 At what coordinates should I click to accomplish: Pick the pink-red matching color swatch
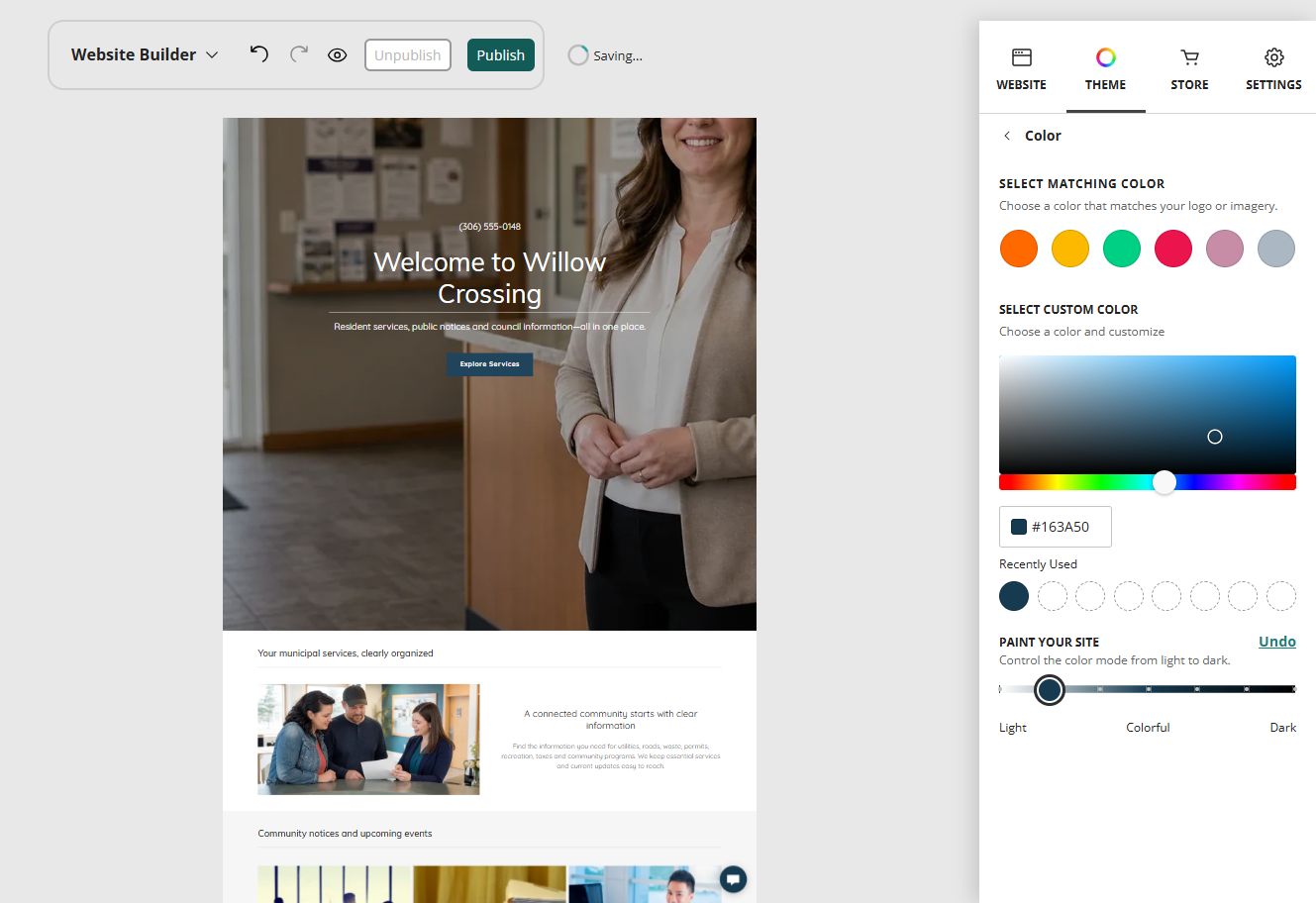click(1173, 249)
